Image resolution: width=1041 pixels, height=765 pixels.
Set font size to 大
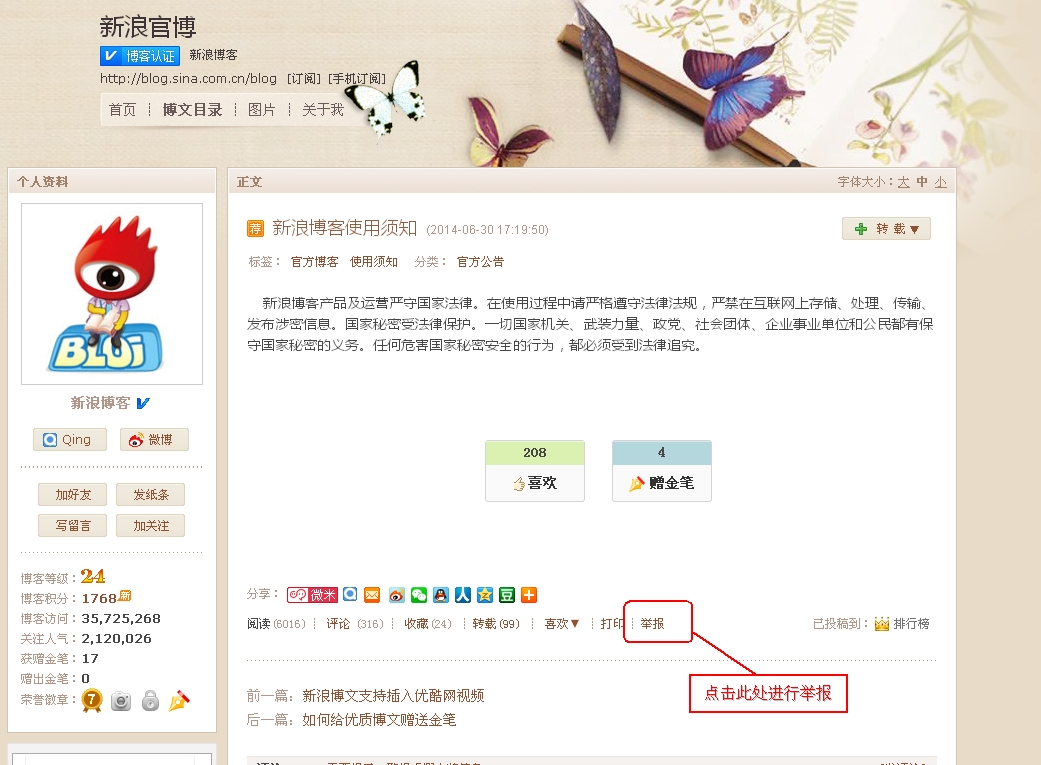[904, 182]
